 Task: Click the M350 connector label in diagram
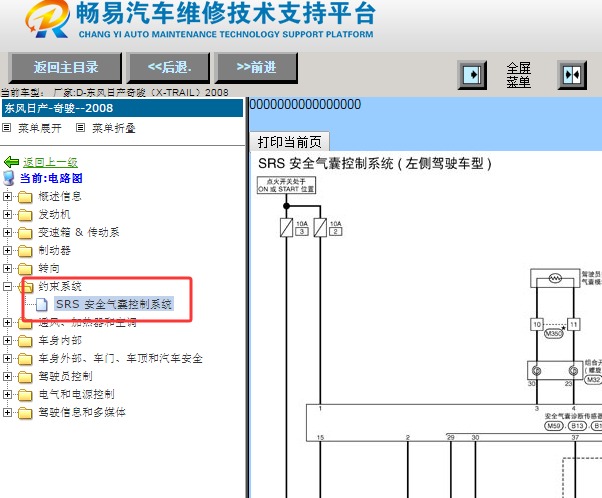[x=554, y=334]
